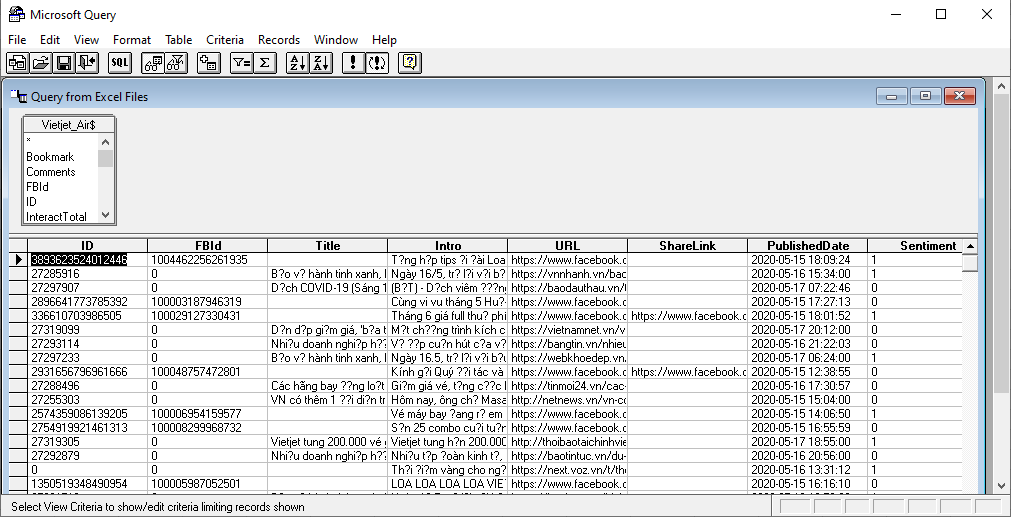Open the SQL view button
The height and width of the screenshot is (517, 1011).
tap(120, 63)
